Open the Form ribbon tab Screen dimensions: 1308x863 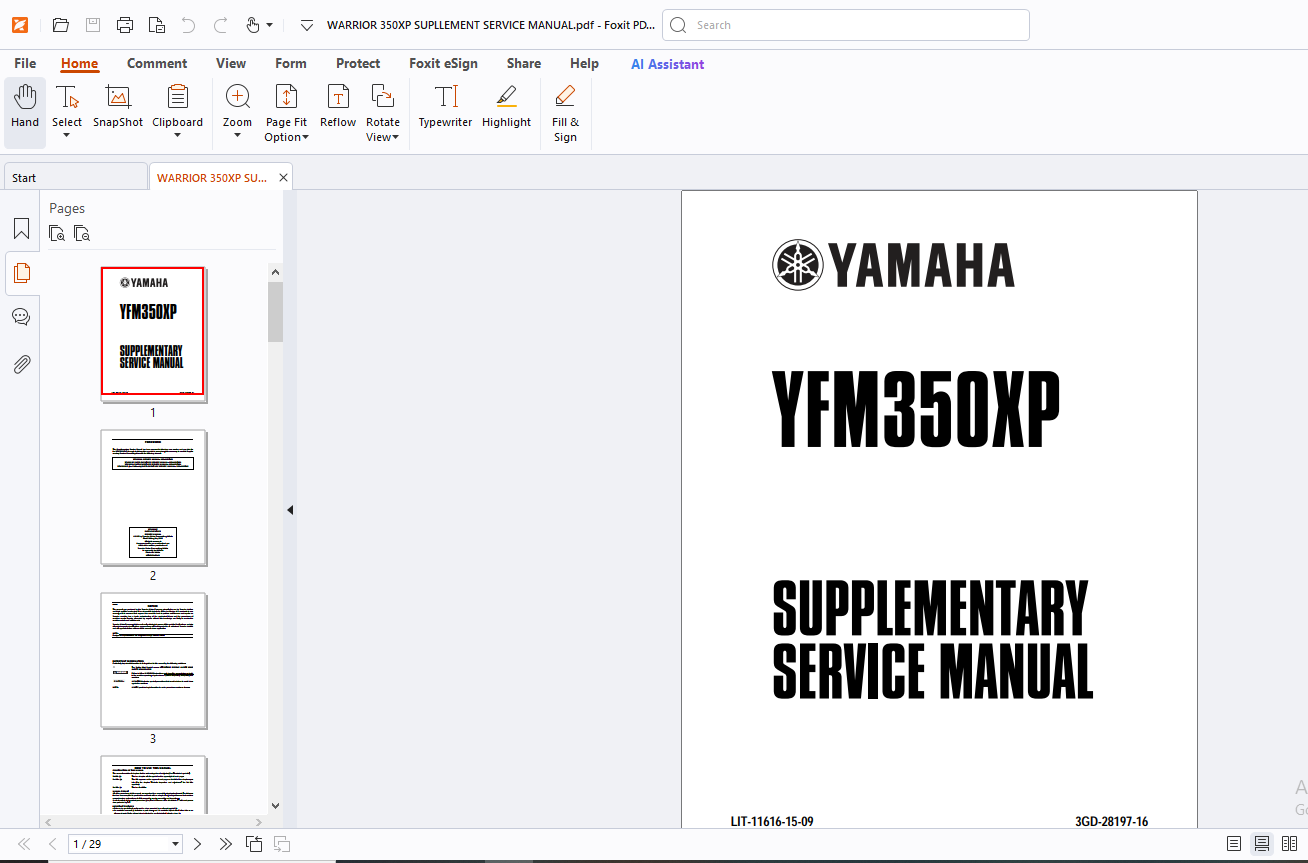[291, 63]
